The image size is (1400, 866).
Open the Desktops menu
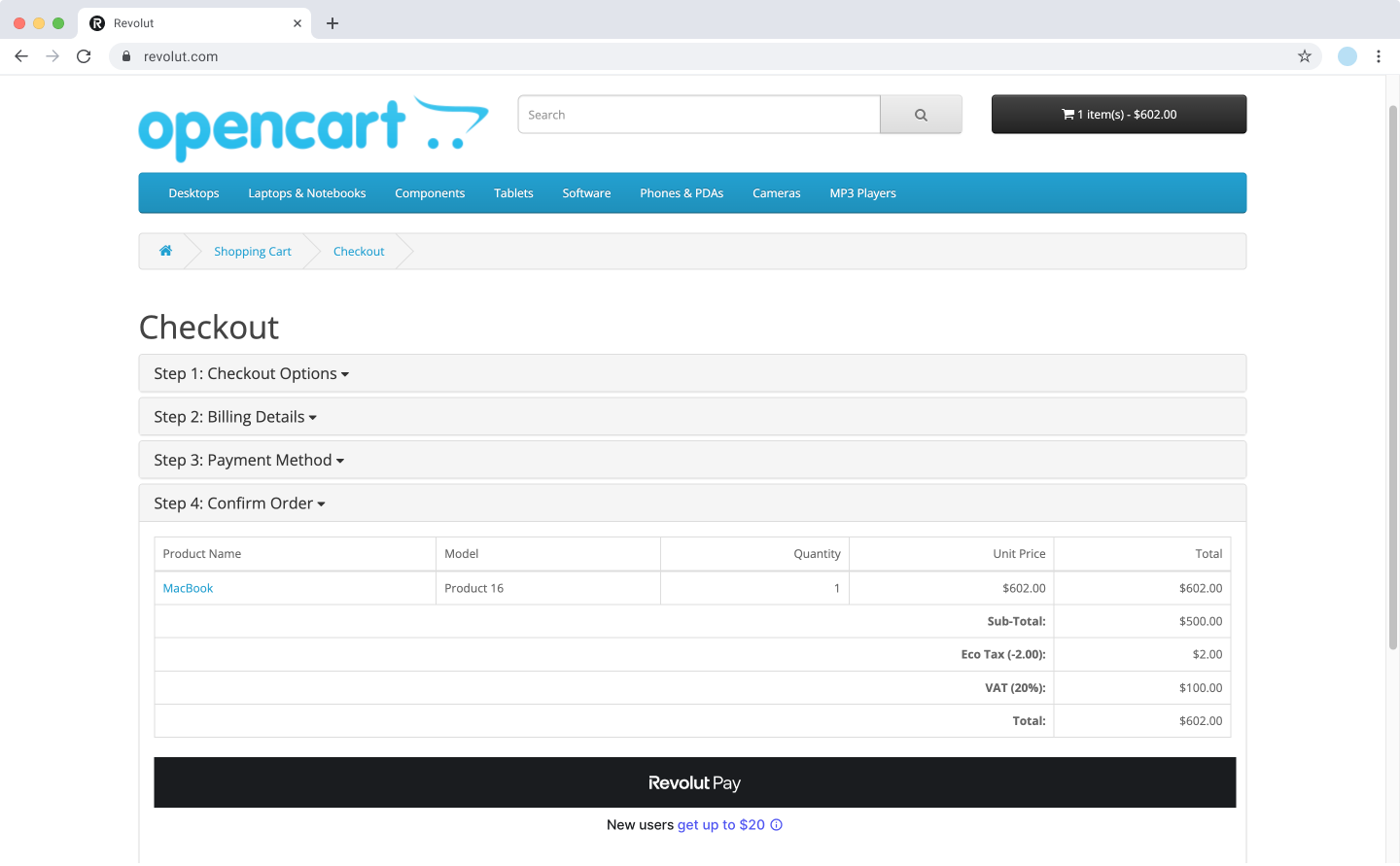point(193,193)
